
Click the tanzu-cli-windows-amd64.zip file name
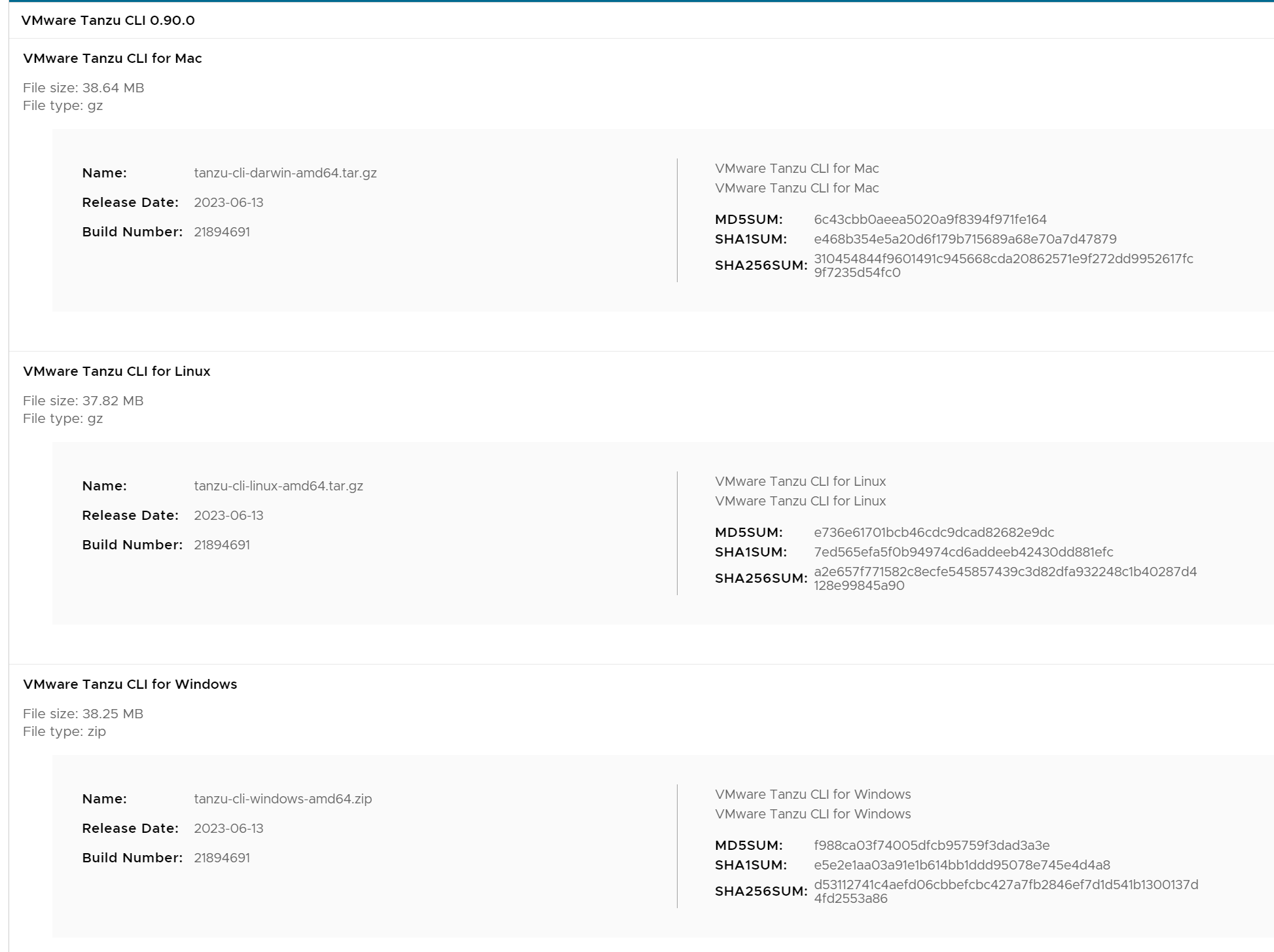[283, 799]
